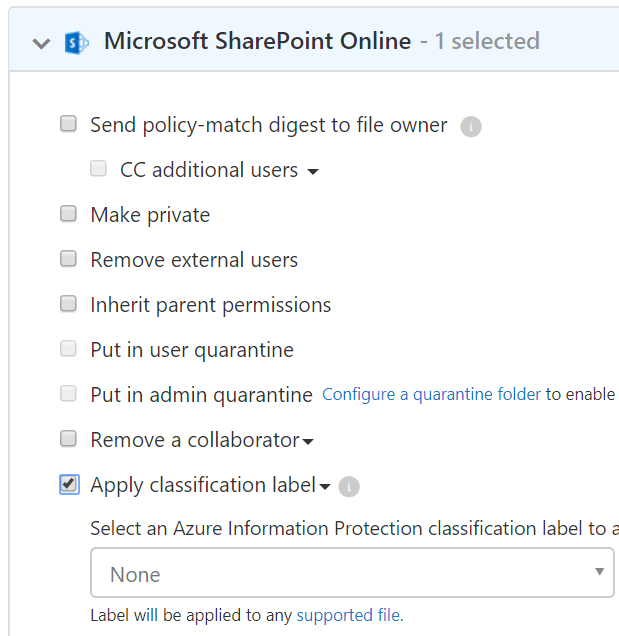Tick the Remove a collaborator checkbox
The height and width of the screenshot is (636, 619).
coord(69,439)
